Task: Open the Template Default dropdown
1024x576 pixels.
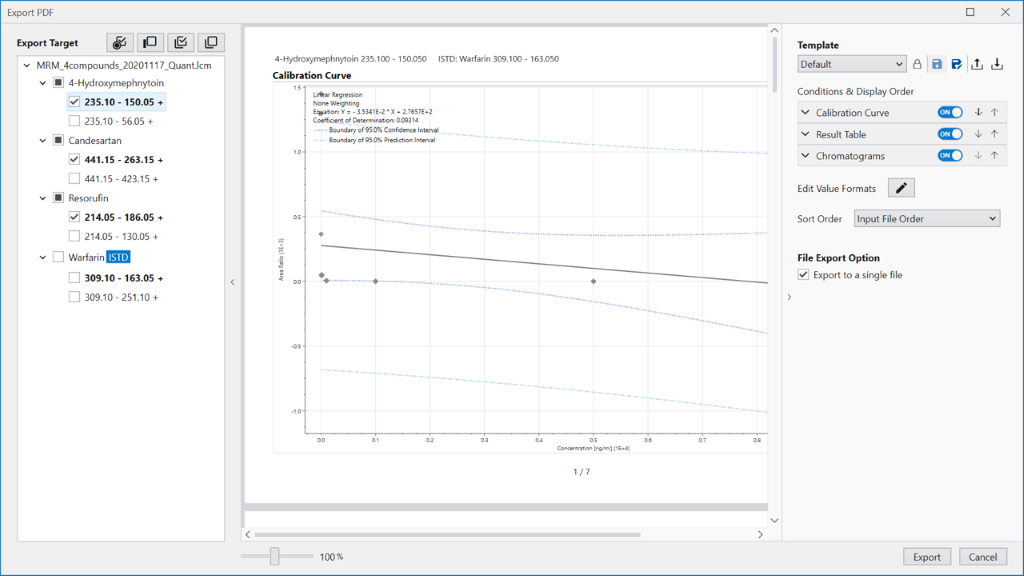Action: pyautogui.click(x=852, y=64)
